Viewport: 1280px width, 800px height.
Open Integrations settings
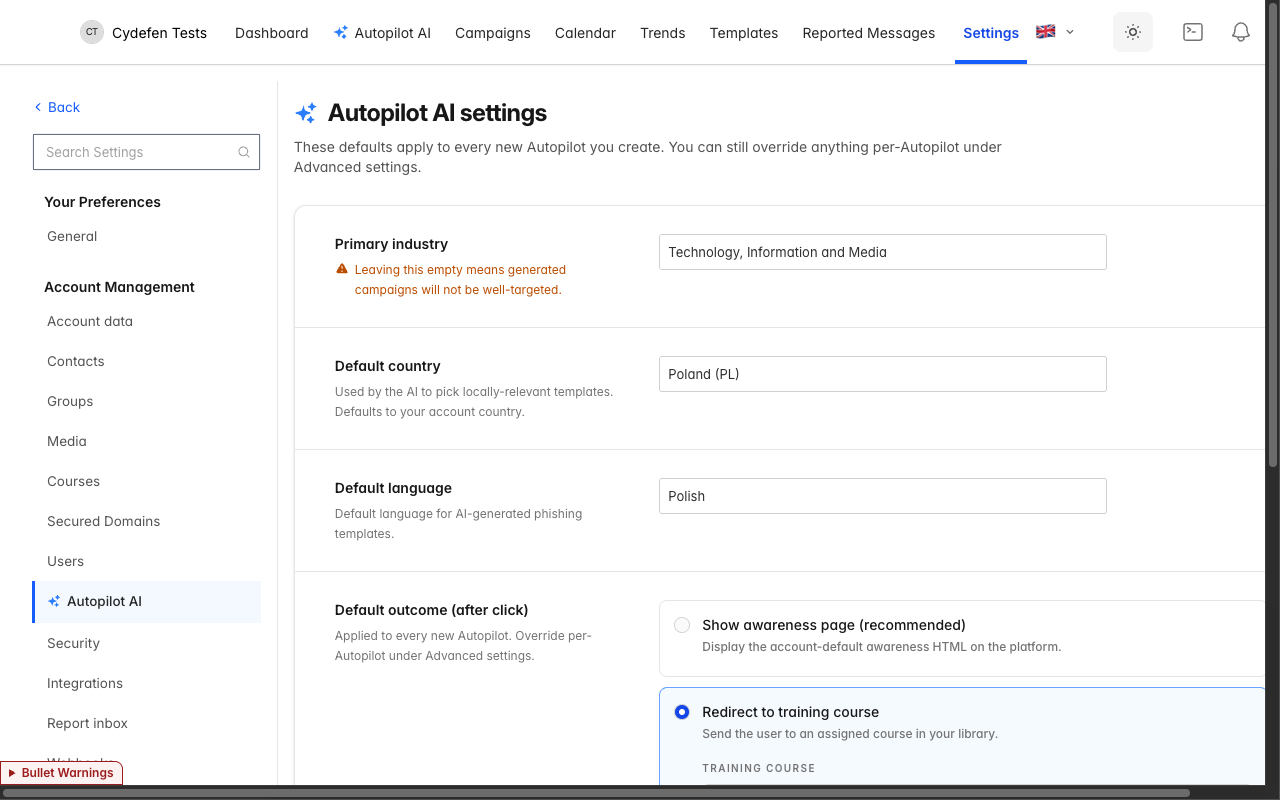tap(85, 683)
